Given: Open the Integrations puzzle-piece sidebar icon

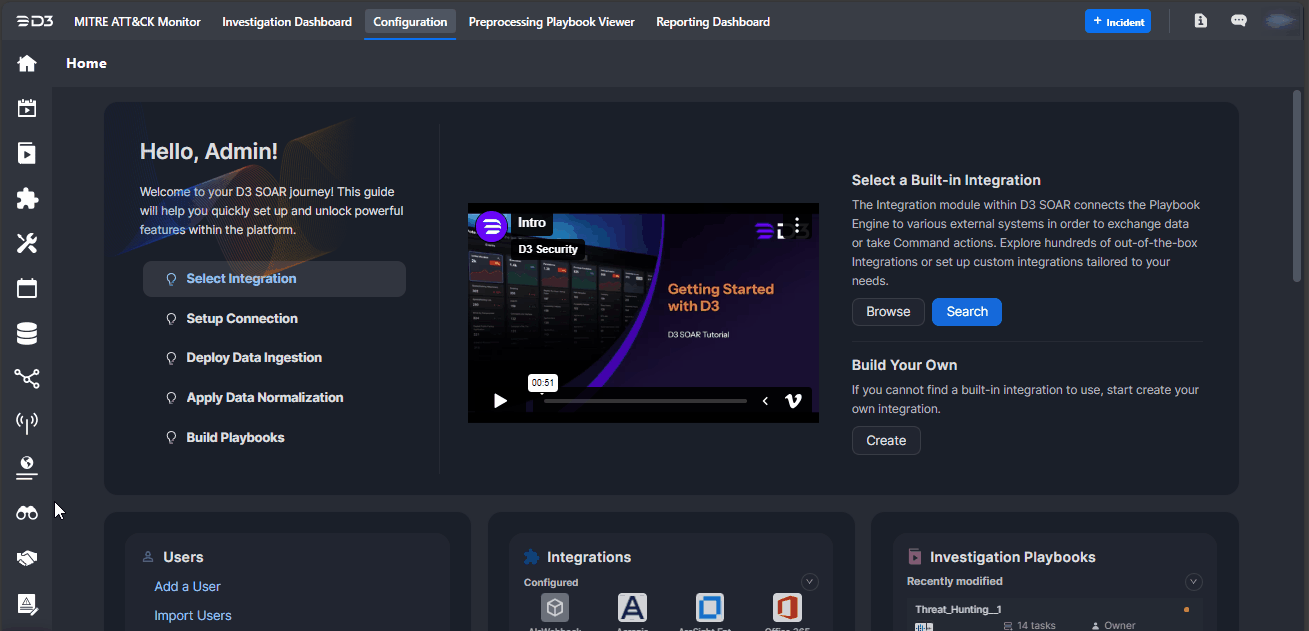Looking at the screenshot, I should point(27,198).
